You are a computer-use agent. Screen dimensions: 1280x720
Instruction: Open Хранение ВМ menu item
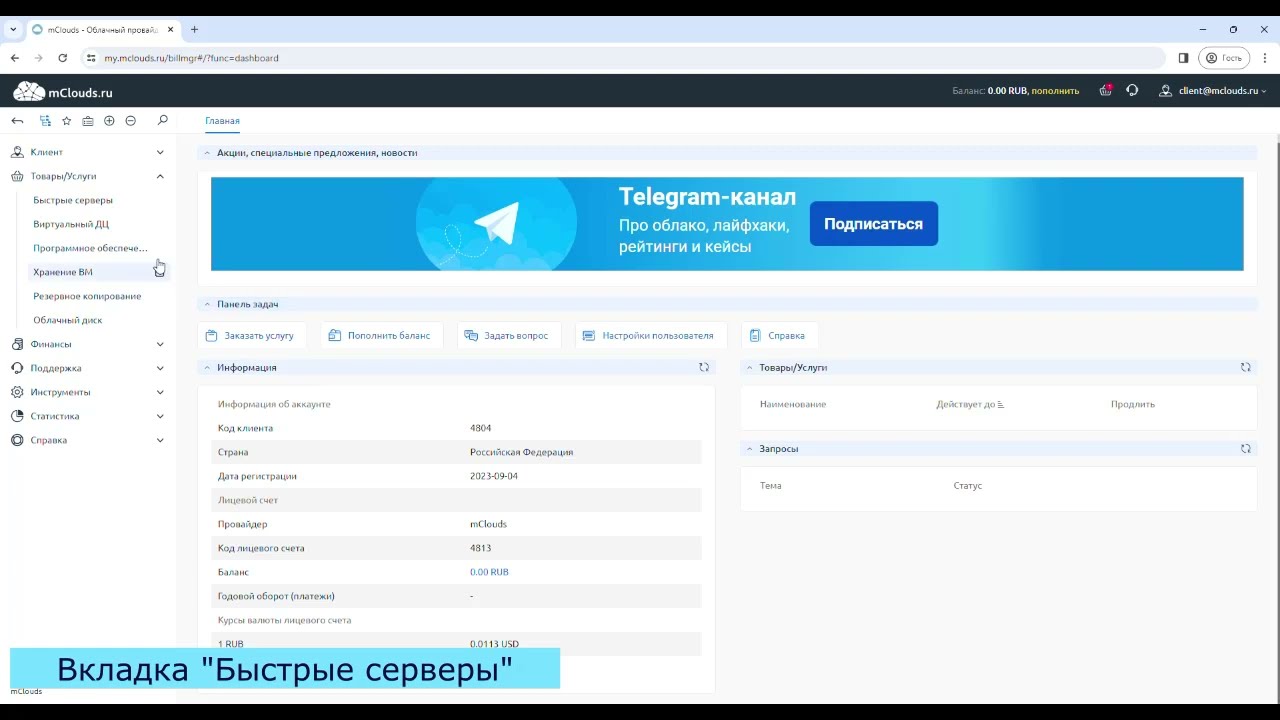coord(63,272)
